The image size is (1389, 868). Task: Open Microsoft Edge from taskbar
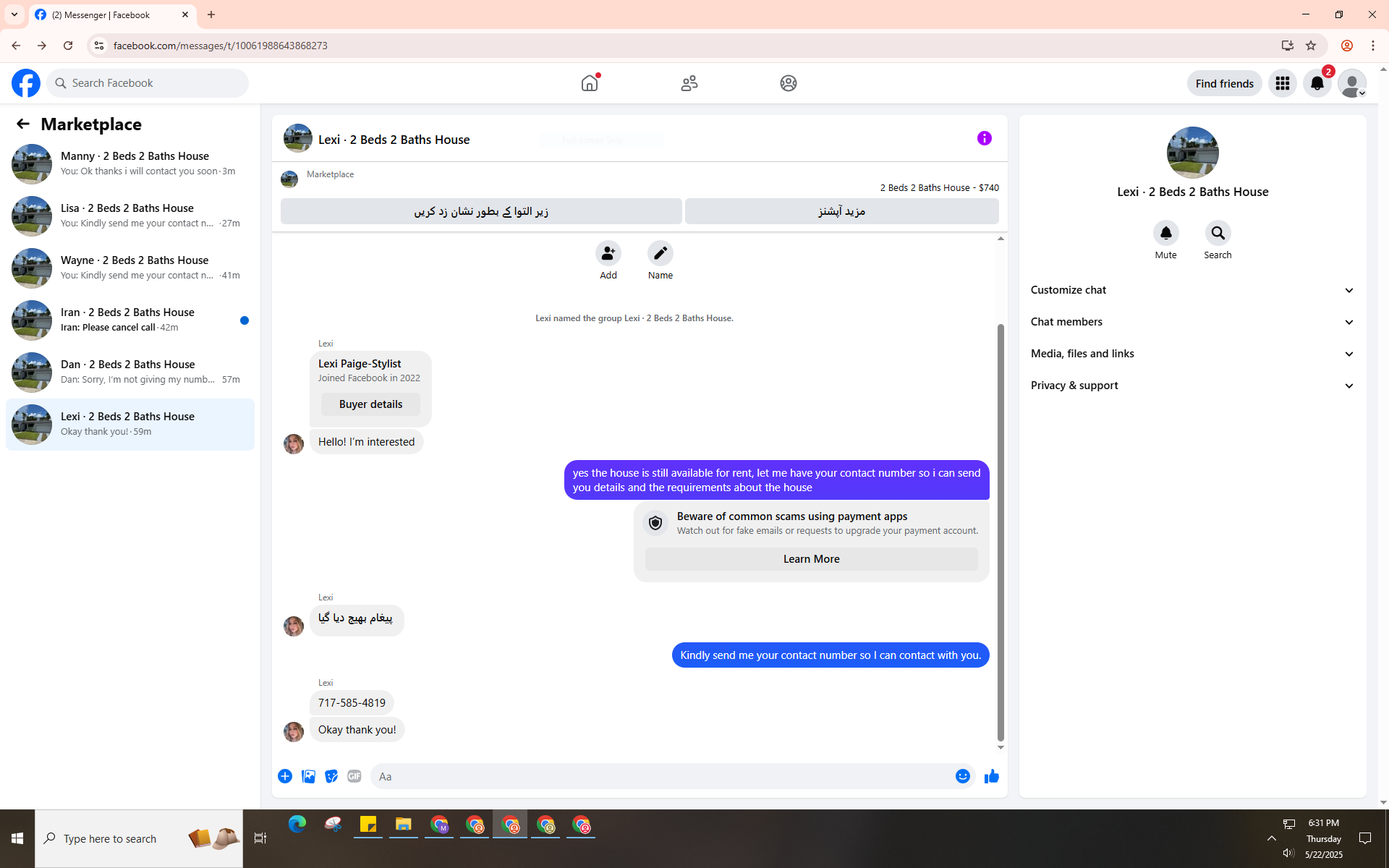[x=297, y=824]
